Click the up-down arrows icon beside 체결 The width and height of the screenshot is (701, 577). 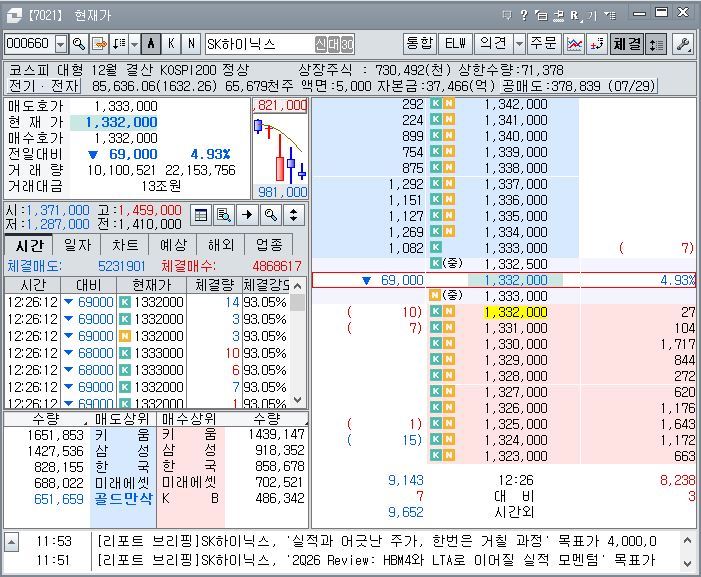click(656, 44)
